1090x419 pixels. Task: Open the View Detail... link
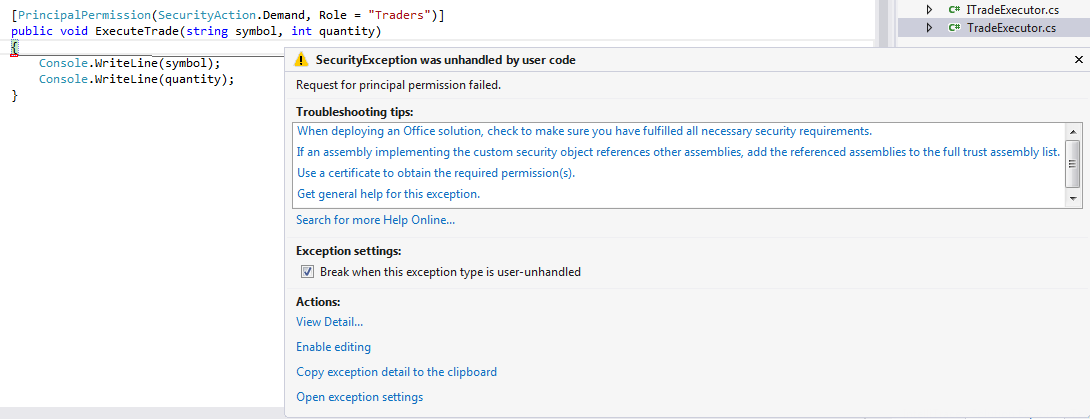pyautogui.click(x=329, y=322)
